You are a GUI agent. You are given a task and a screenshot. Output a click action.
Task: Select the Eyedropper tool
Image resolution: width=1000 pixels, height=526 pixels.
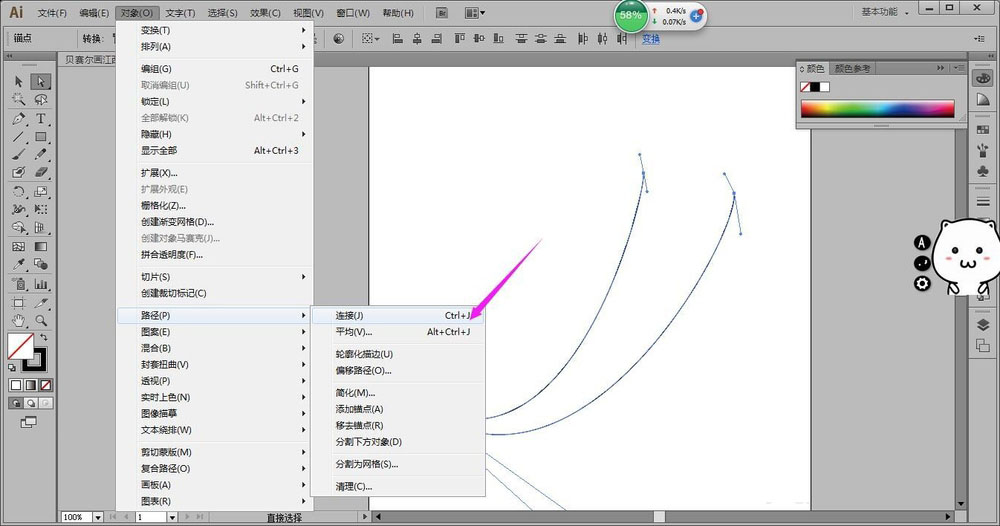(18, 264)
